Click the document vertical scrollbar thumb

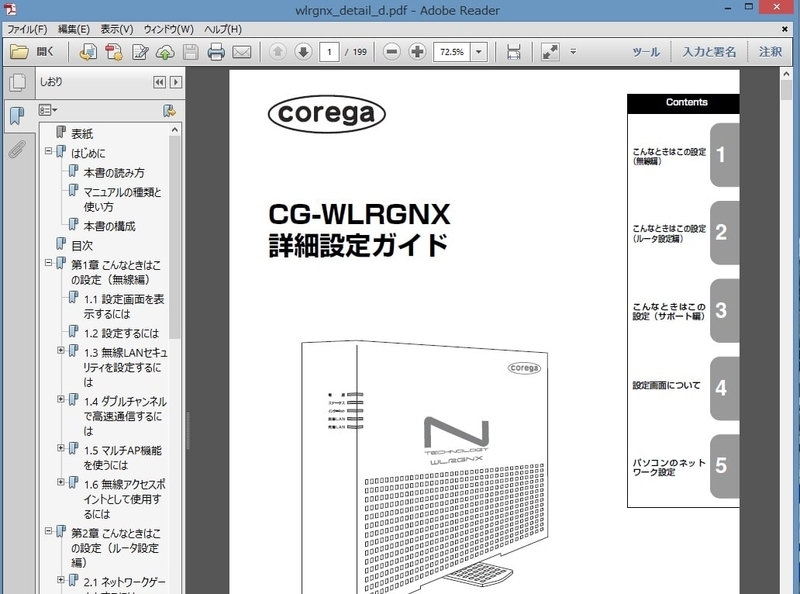coord(786,90)
